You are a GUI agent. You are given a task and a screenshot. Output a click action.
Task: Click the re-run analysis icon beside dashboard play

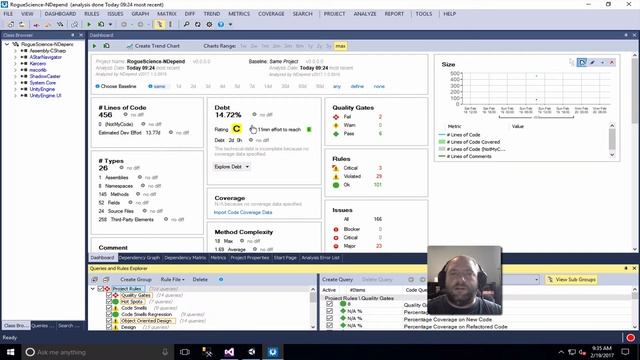click(x=107, y=46)
